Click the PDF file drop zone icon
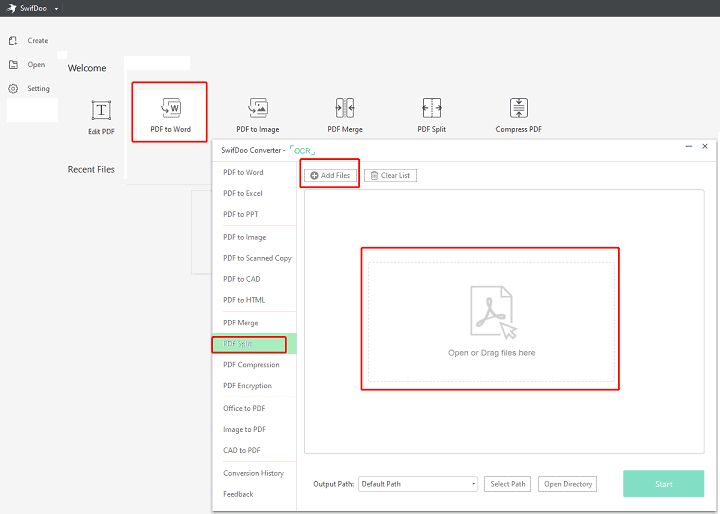 [x=493, y=312]
